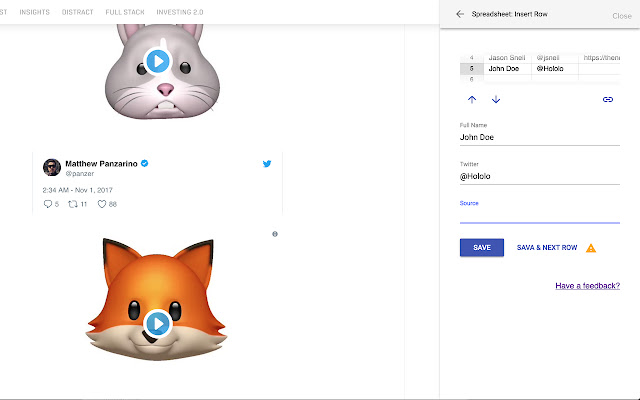
Task: Open the INVESTING 2.0 nav item
Action: tap(180, 12)
